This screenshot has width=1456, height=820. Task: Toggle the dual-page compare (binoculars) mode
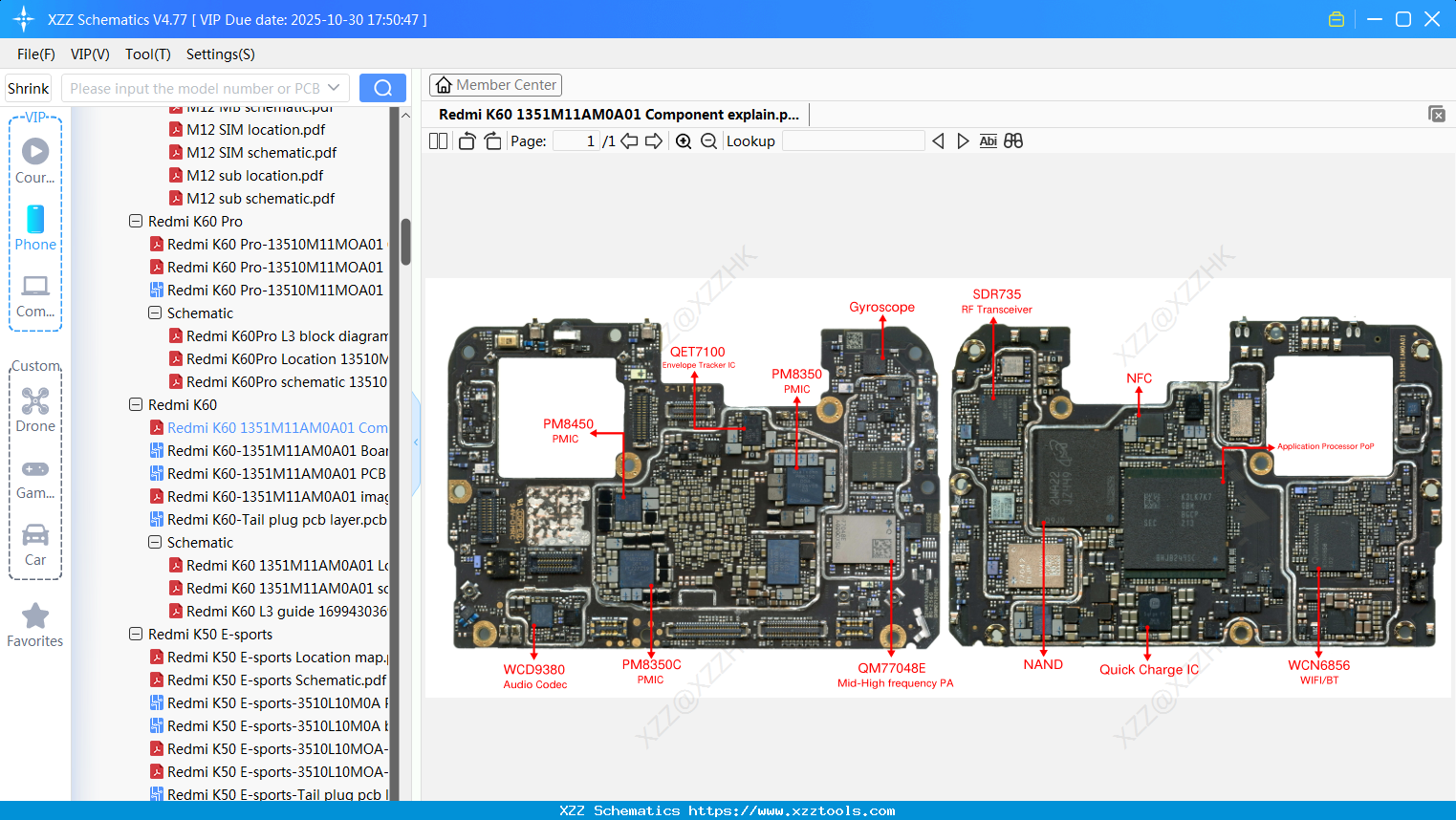point(1013,140)
